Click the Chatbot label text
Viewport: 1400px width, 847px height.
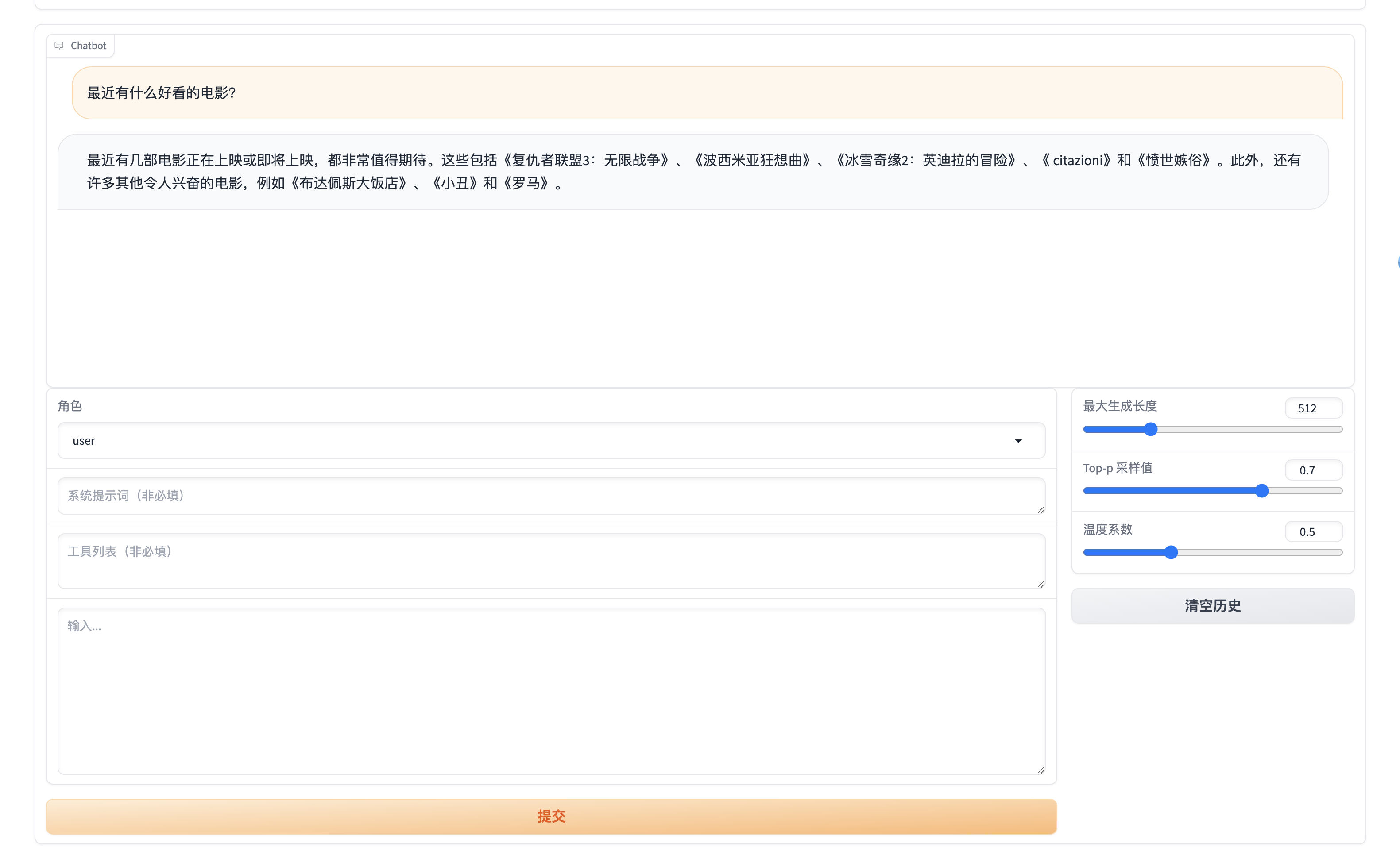pos(88,46)
